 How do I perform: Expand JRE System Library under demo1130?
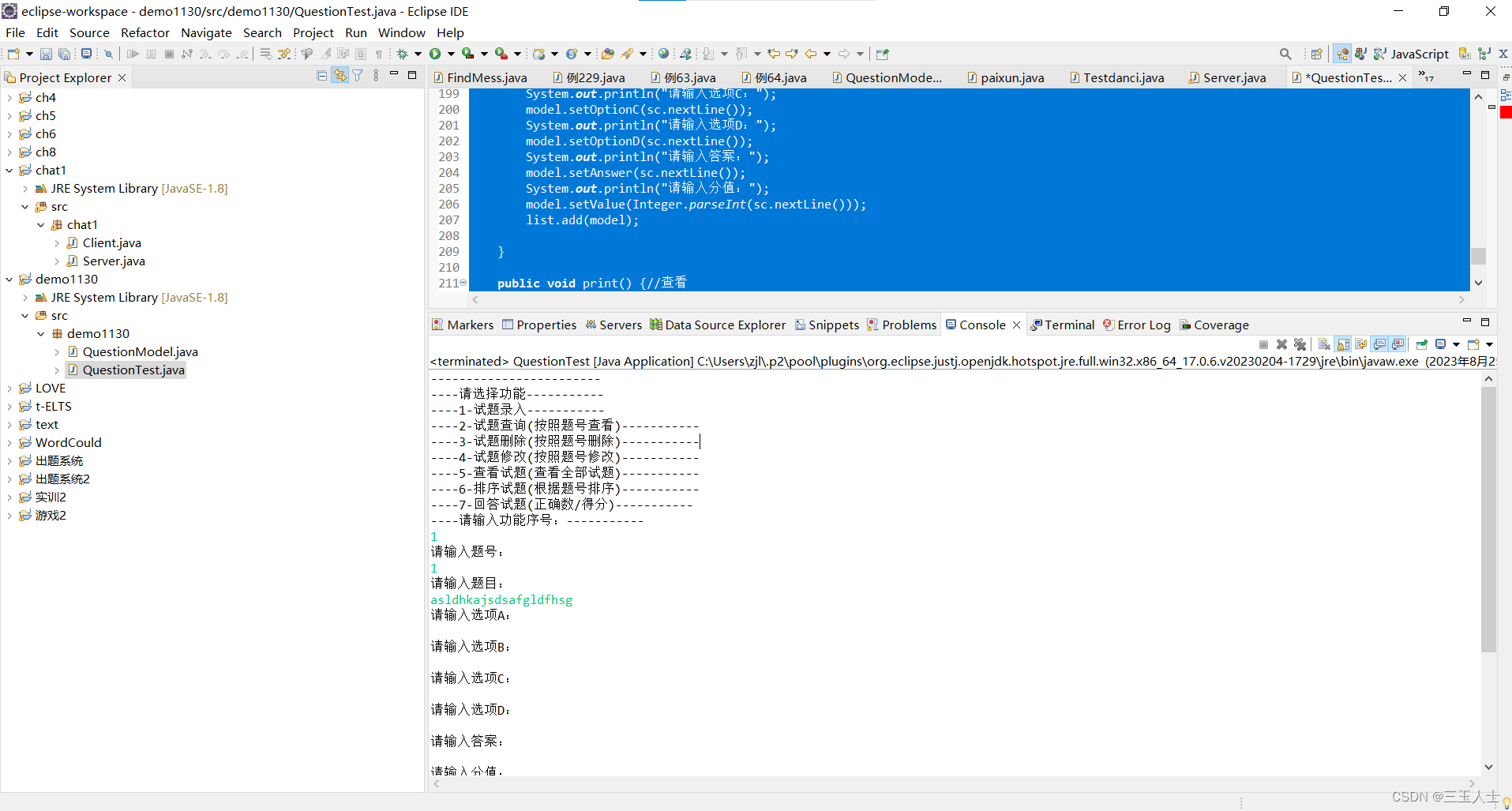[25, 298]
